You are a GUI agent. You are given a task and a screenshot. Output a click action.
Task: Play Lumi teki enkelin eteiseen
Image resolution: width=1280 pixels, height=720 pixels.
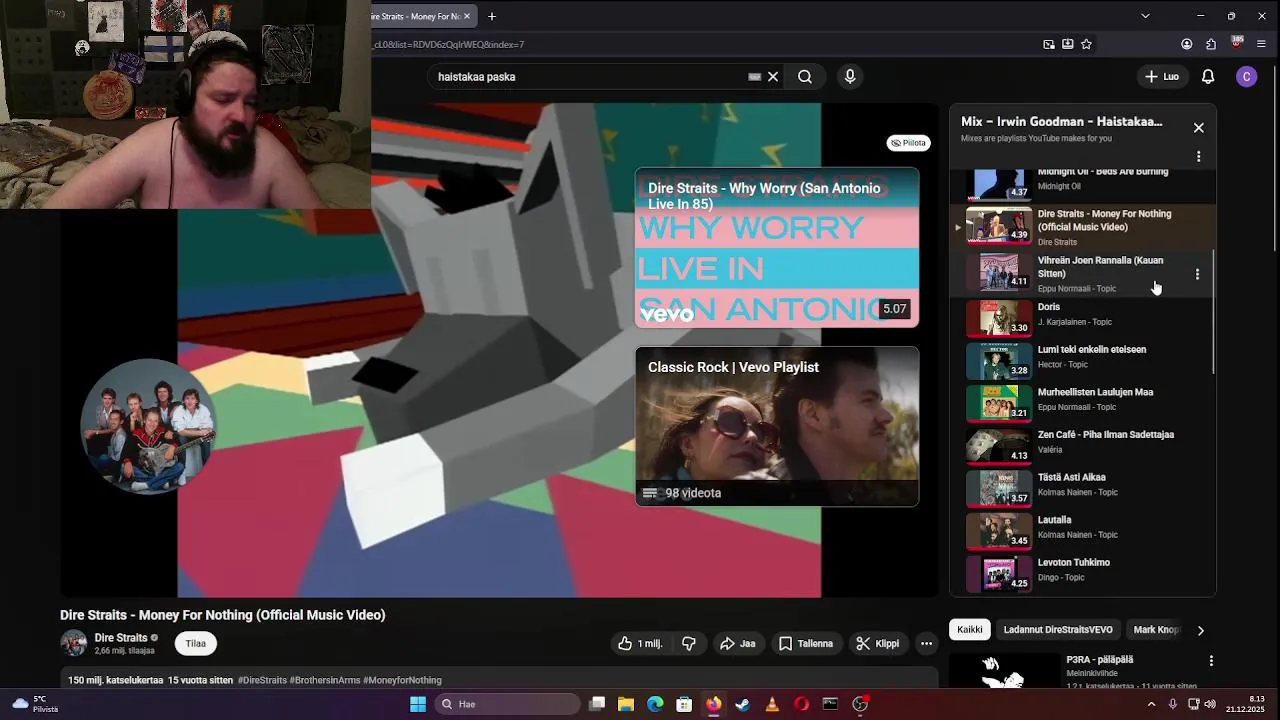pyautogui.click(x=1083, y=359)
